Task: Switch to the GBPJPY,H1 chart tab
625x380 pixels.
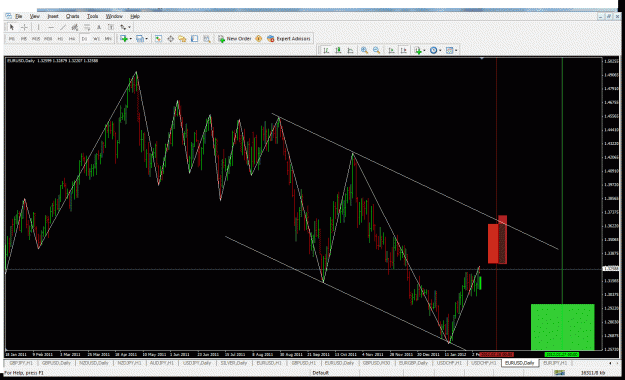Action: tap(21, 363)
